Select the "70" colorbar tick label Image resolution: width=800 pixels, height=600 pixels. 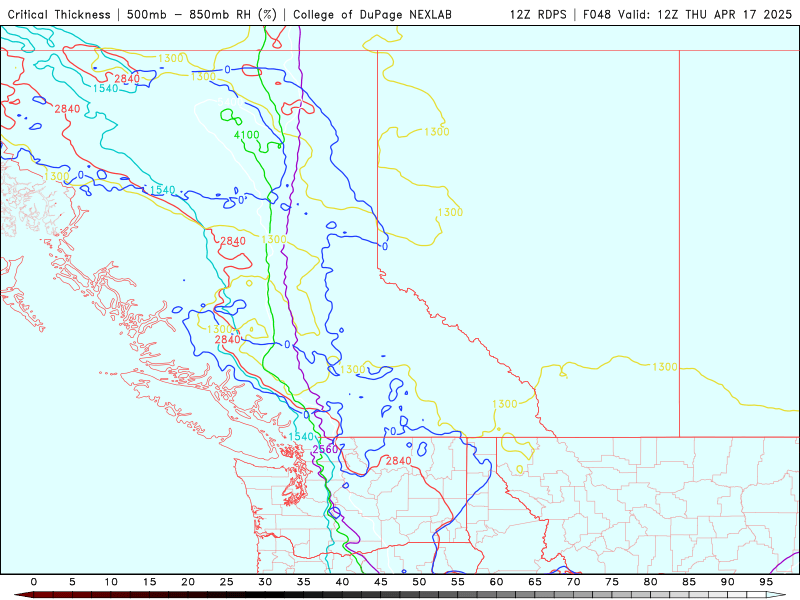click(573, 582)
